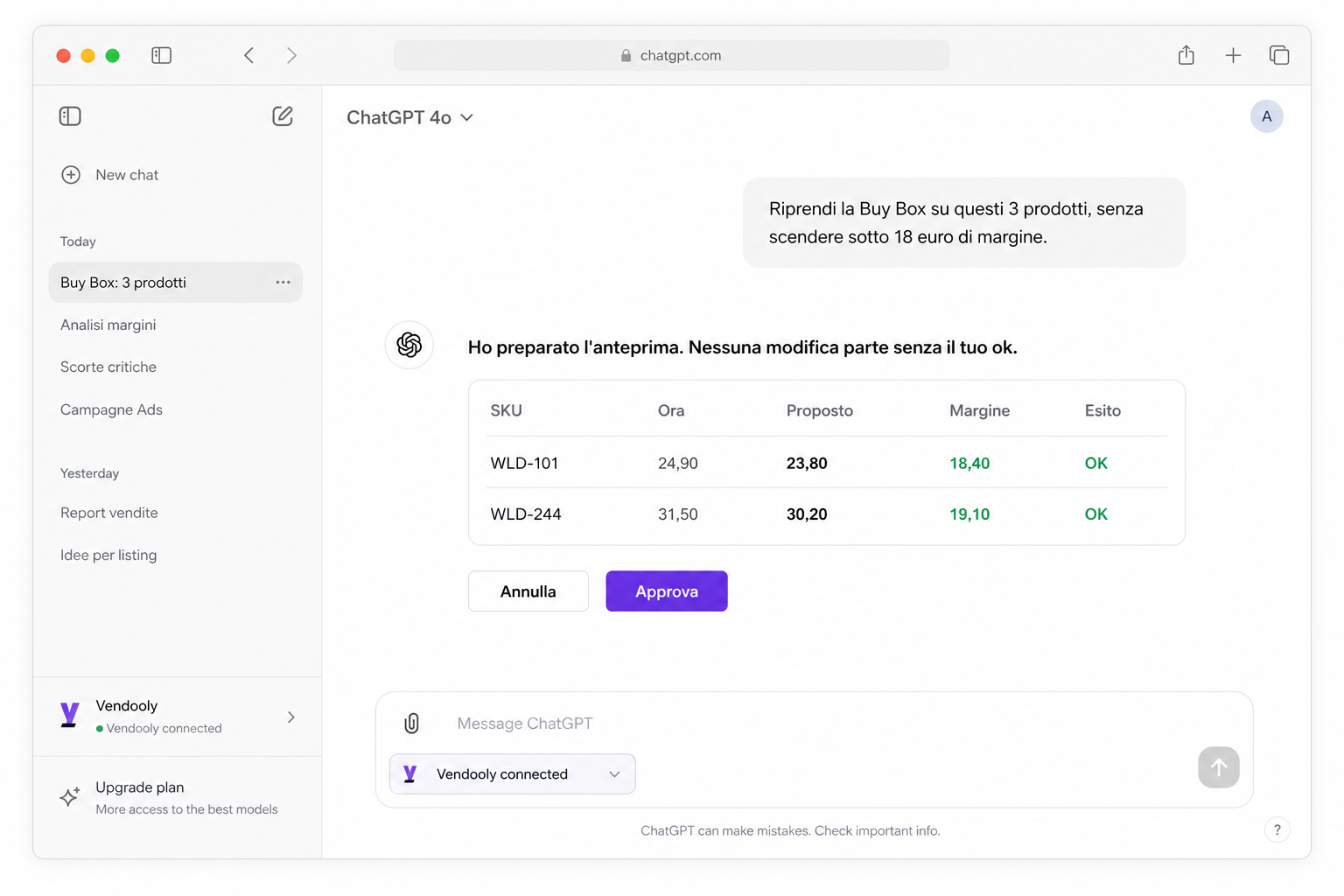The image size is (1344, 896).
Task: Click the browser share icon
Action: pos(1186,55)
